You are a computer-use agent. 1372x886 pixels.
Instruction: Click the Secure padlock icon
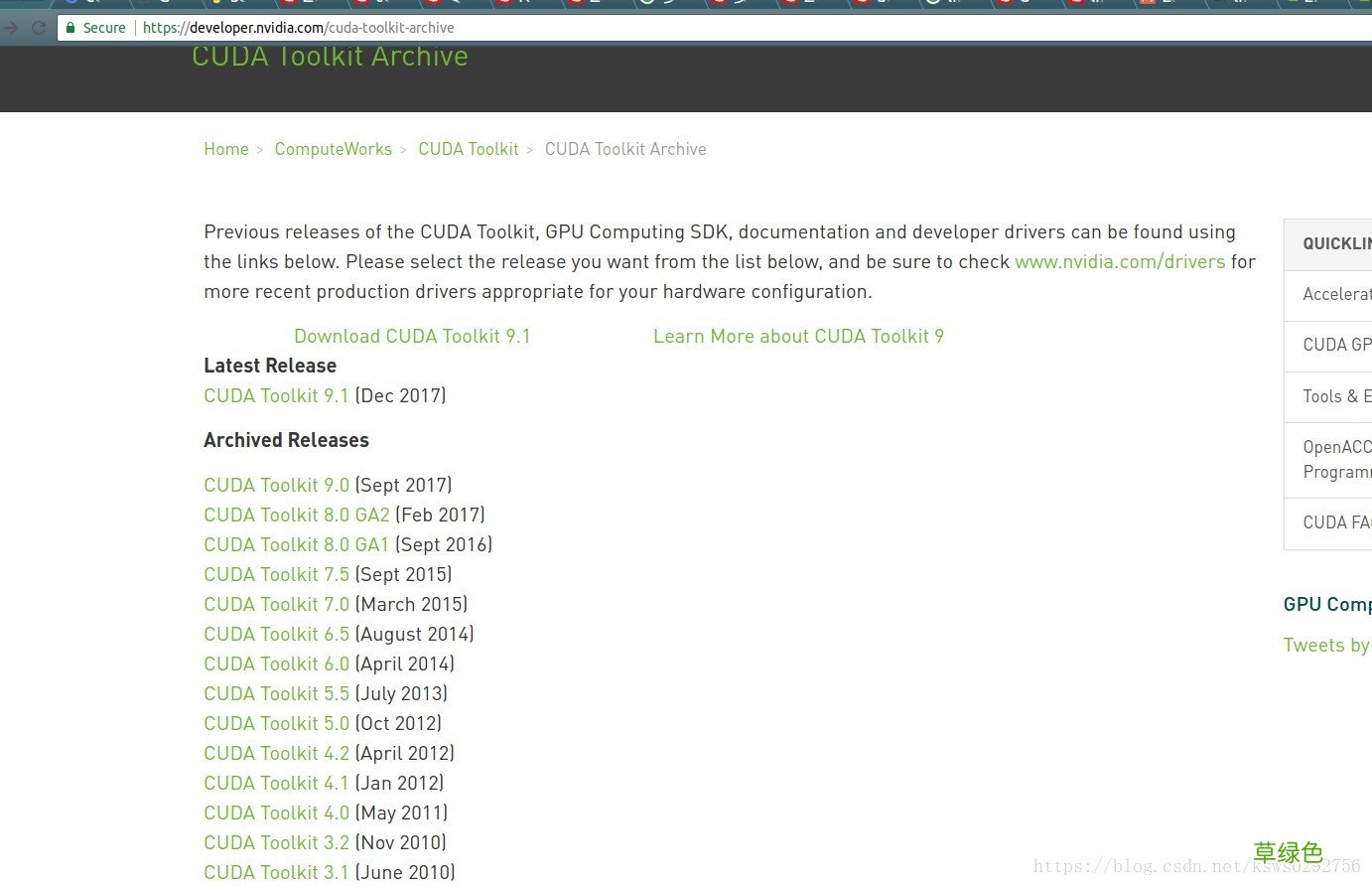click(70, 28)
